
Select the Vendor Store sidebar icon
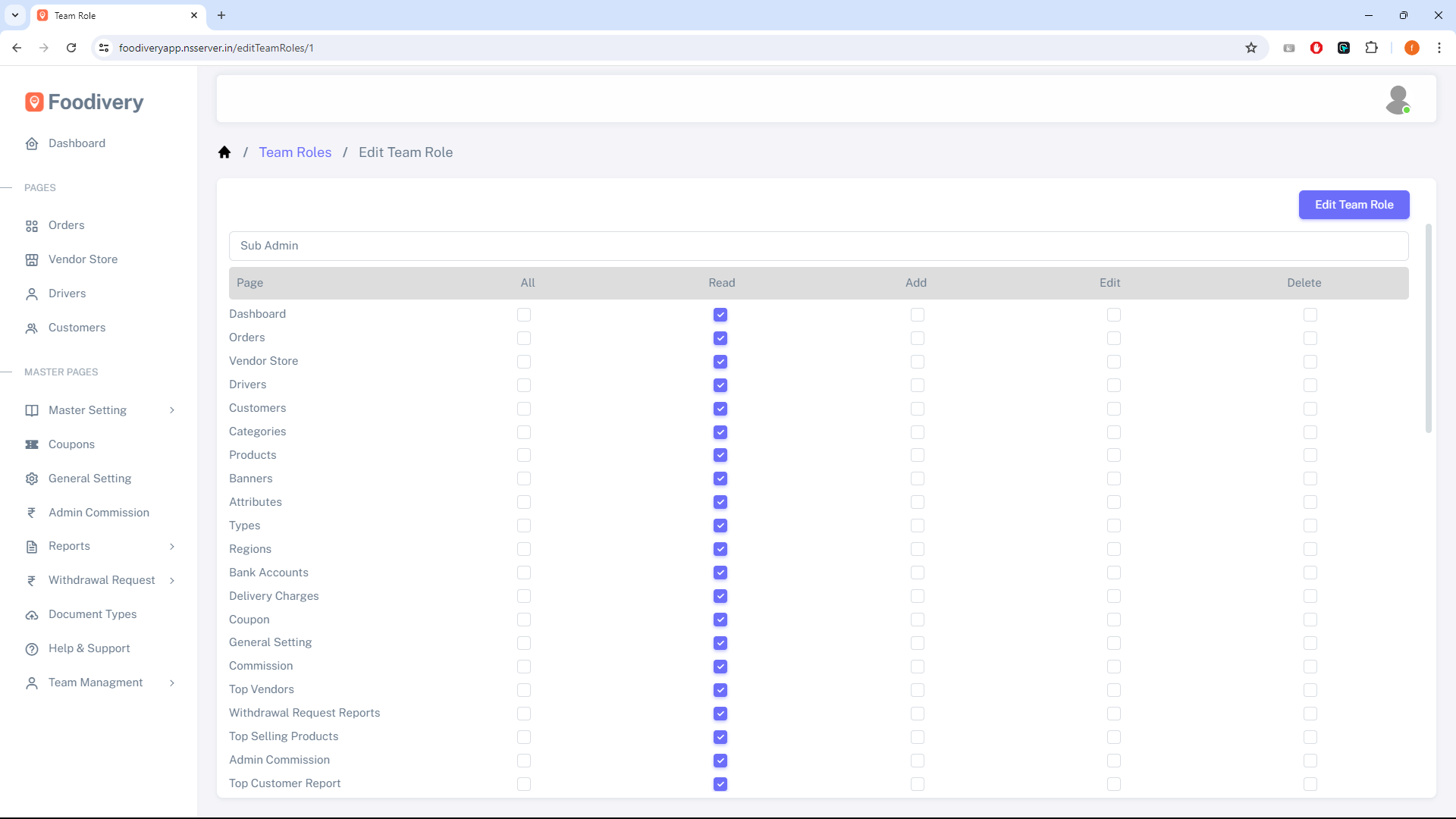pyautogui.click(x=31, y=259)
